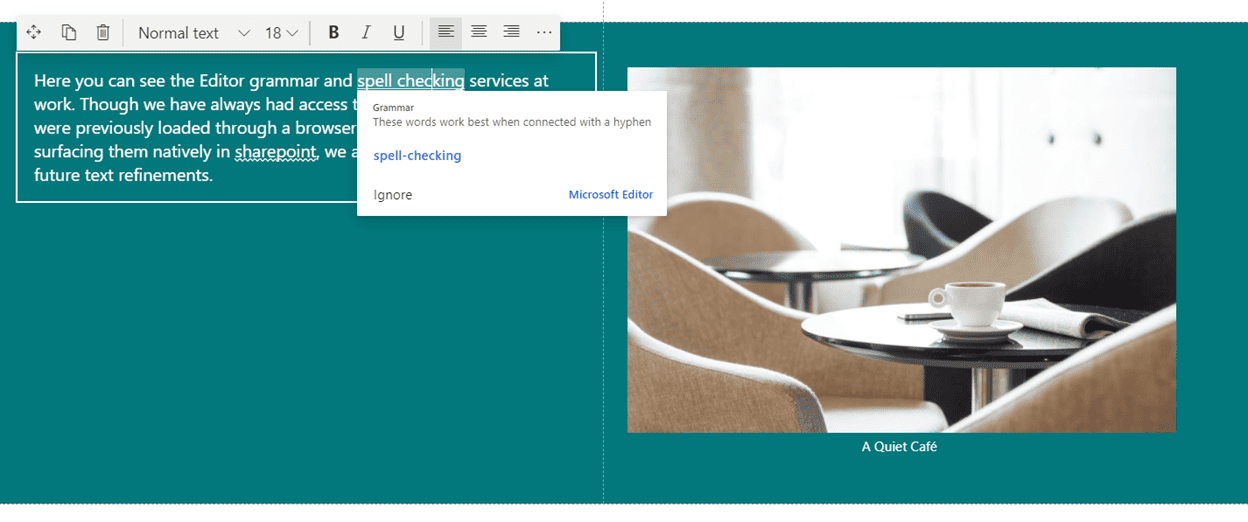
Task: Duplicate the text web part
Action: tap(69, 33)
